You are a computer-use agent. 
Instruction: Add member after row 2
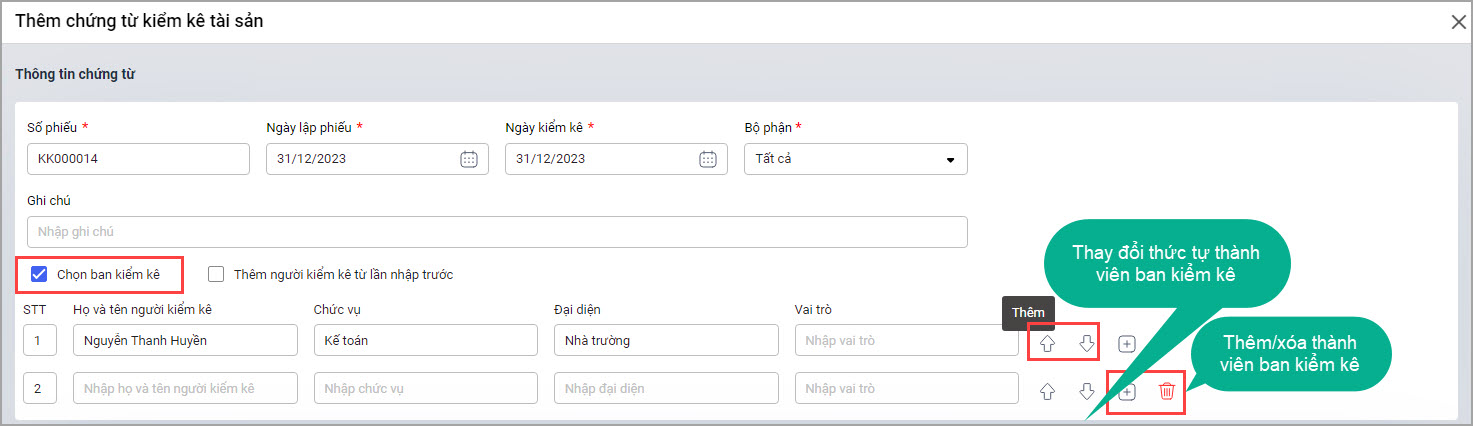[1127, 391]
